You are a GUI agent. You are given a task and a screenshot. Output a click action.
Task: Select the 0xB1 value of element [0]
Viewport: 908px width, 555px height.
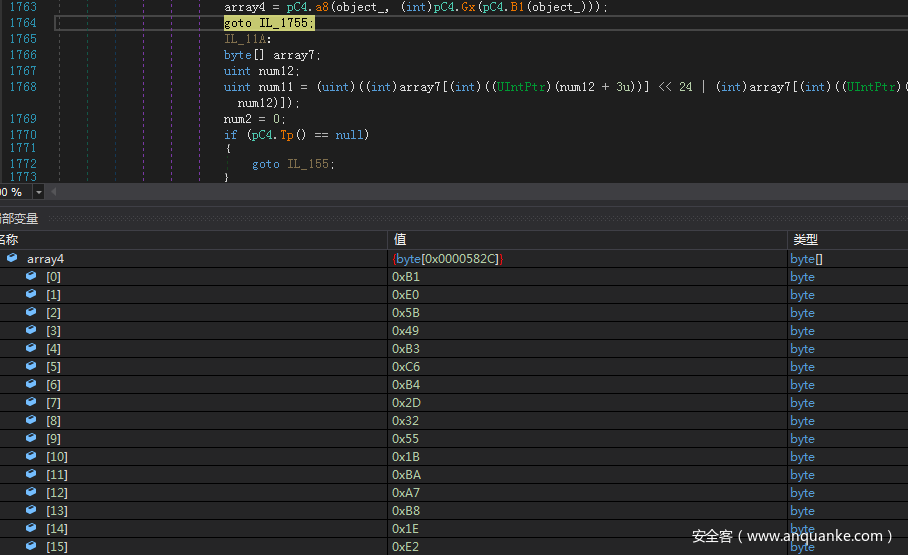[406, 277]
